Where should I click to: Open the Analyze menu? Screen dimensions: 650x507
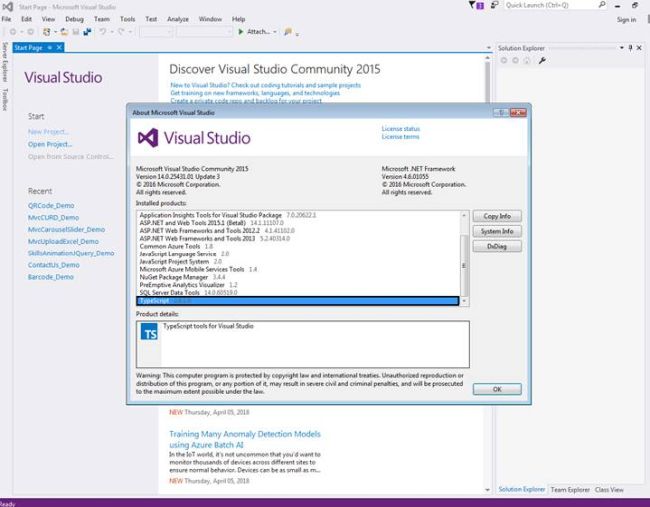click(x=178, y=19)
